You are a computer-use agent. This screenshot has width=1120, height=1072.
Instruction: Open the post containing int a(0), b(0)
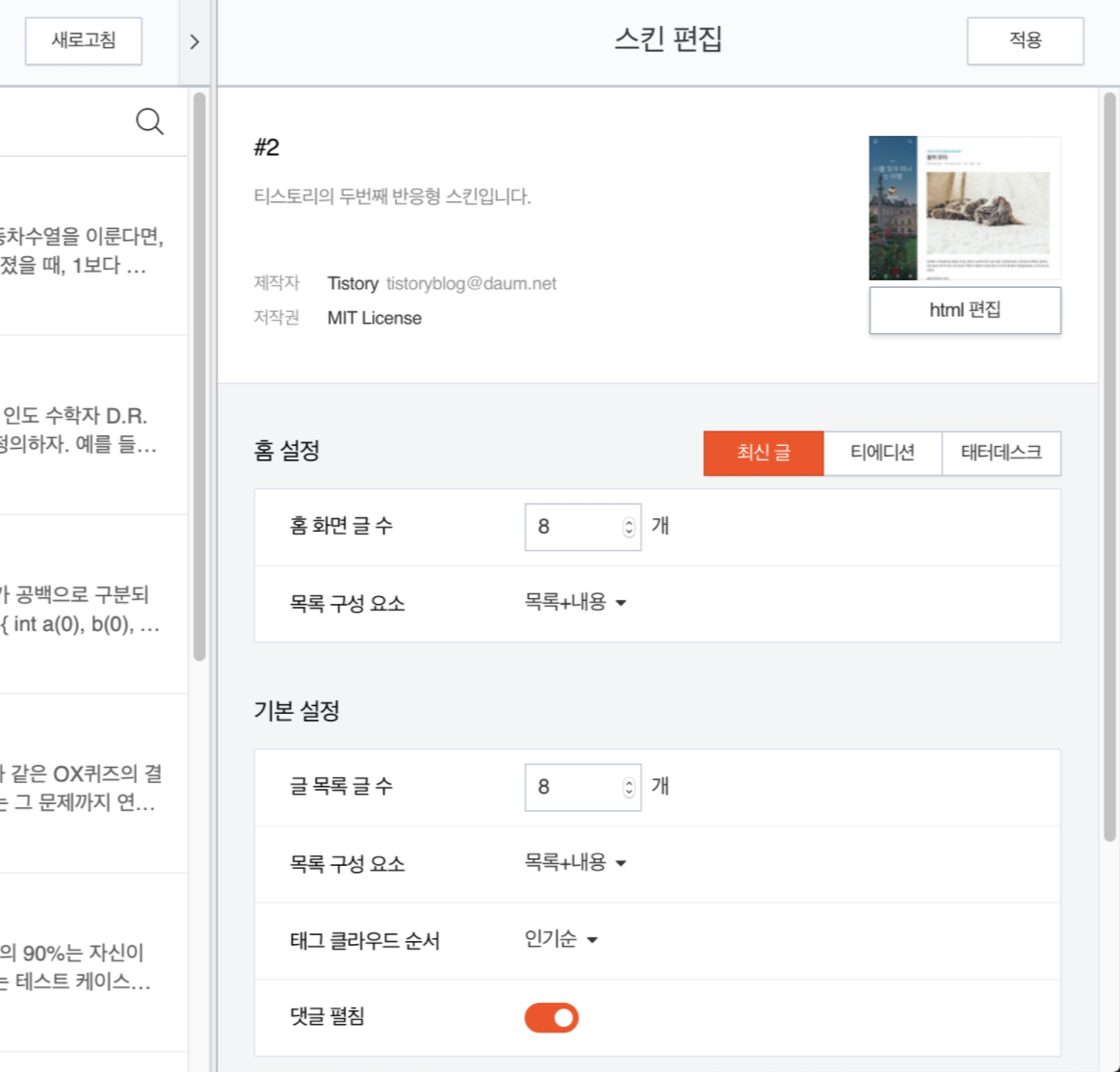[x=93, y=604]
